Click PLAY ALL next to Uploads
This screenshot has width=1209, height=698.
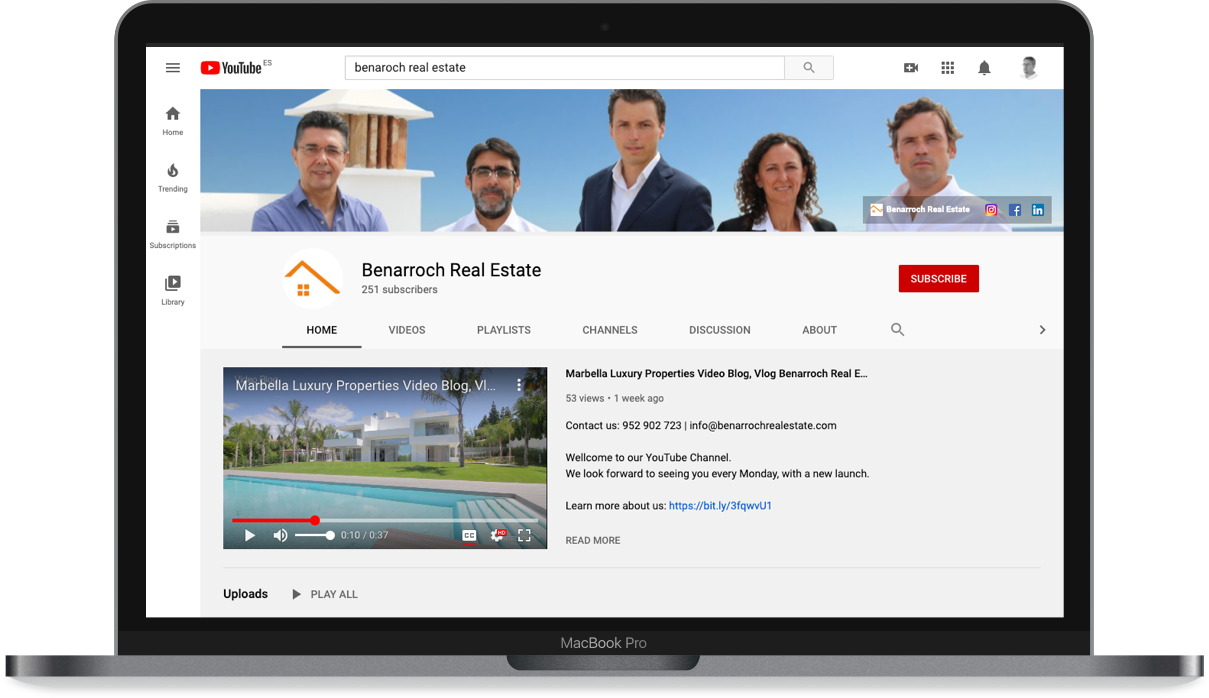pyautogui.click(x=325, y=594)
